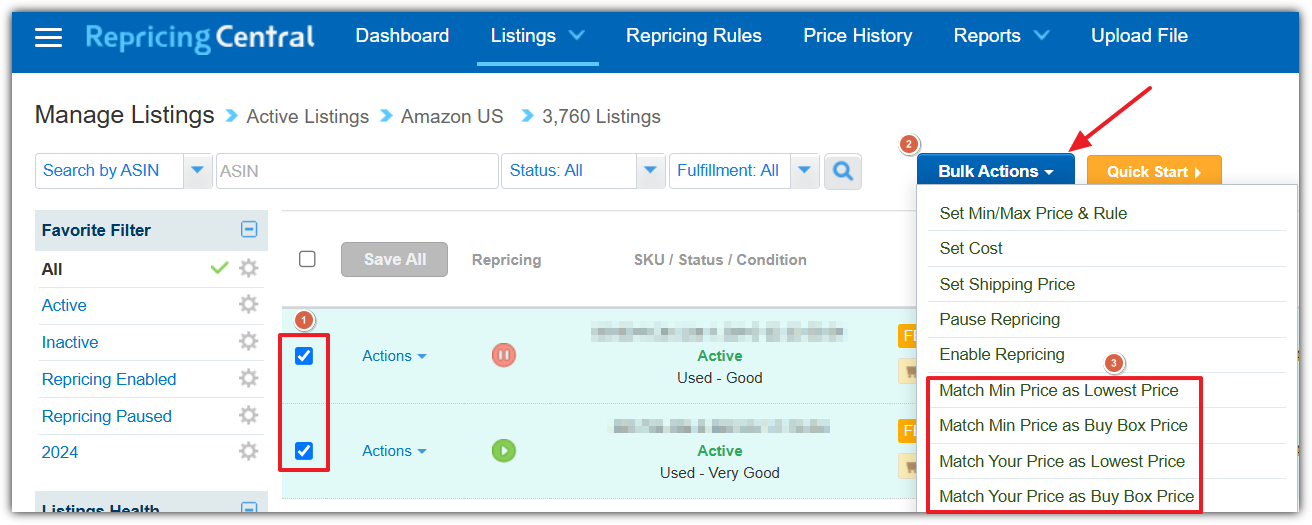Open the Price History tab
Image resolution: width=1312 pixels, height=525 pixels.
[x=858, y=36]
